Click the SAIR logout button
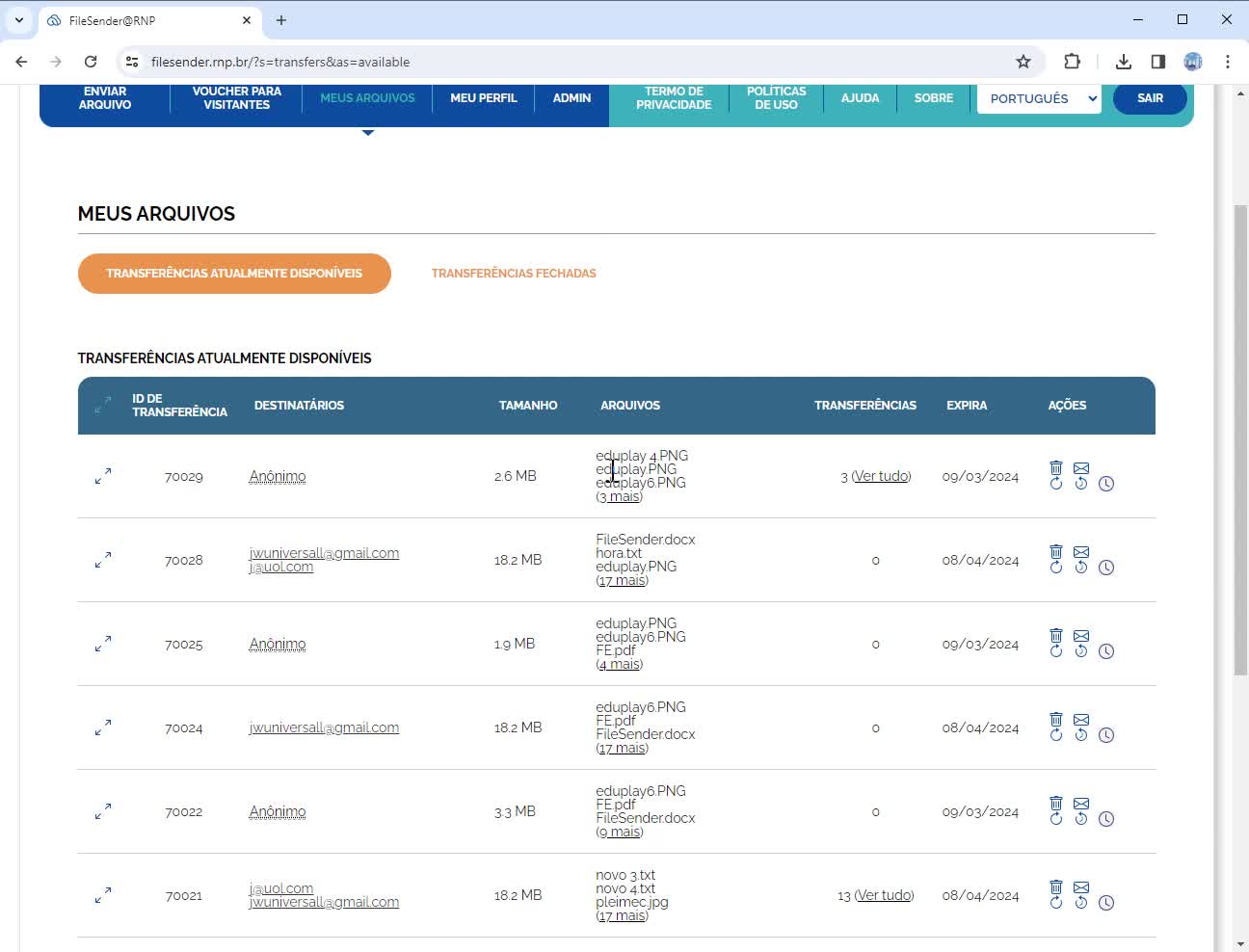 tap(1150, 98)
